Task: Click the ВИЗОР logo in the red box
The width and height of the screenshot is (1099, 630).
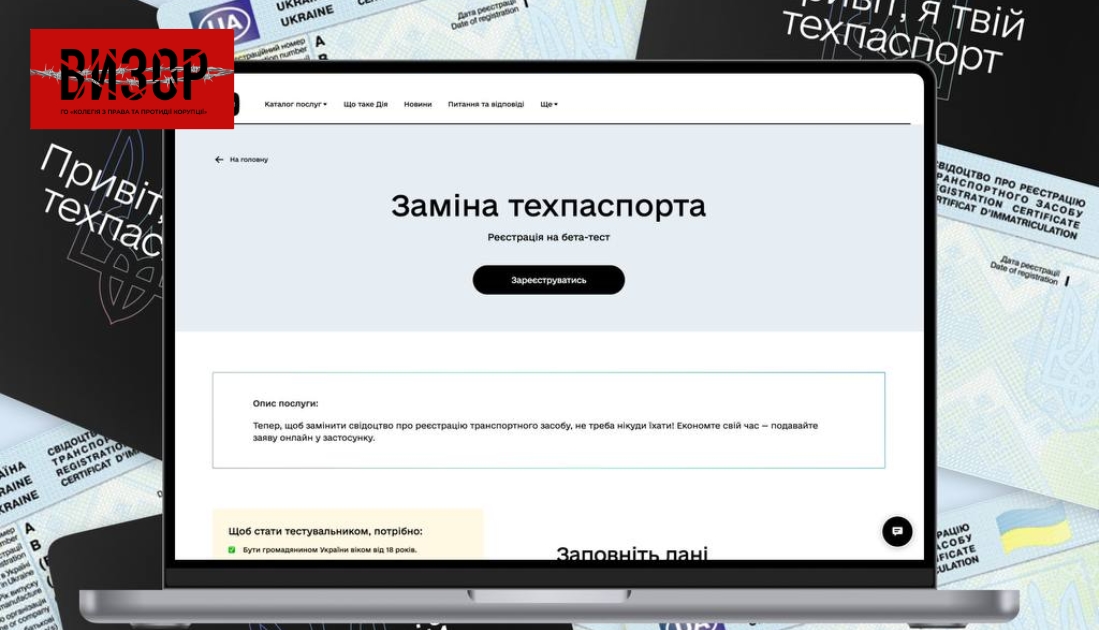Action: (x=132, y=78)
